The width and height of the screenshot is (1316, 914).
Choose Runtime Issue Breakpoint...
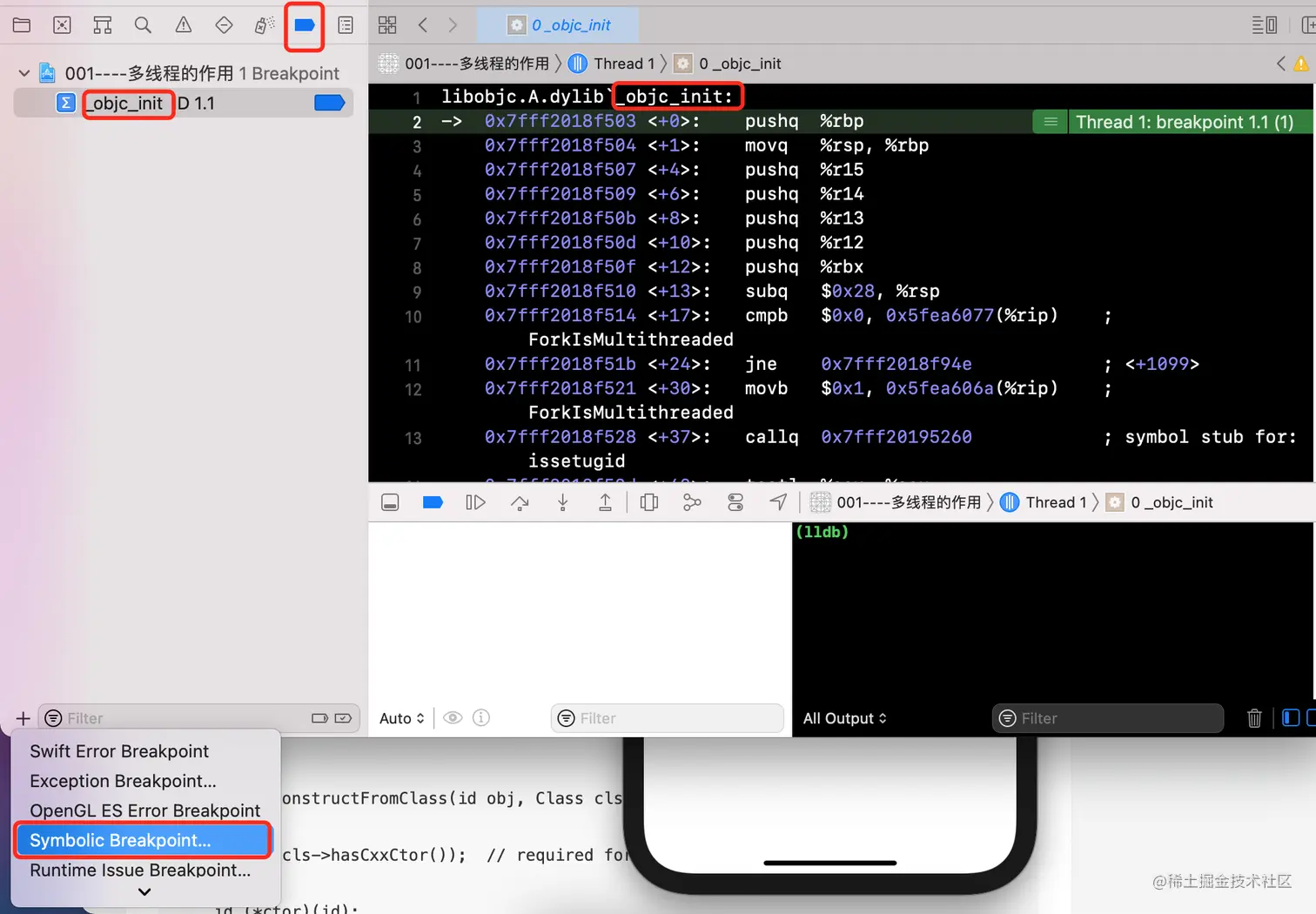(x=140, y=870)
